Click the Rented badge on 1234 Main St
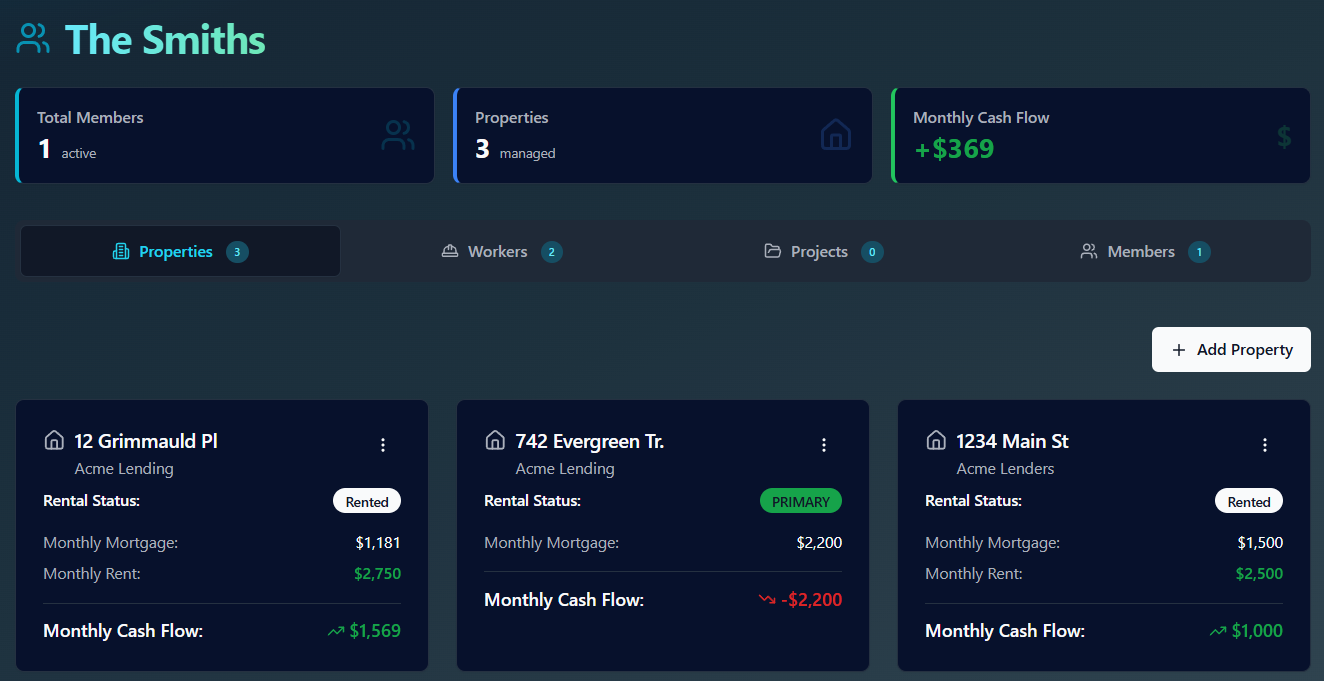The height and width of the screenshot is (681, 1324). (1249, 501)
